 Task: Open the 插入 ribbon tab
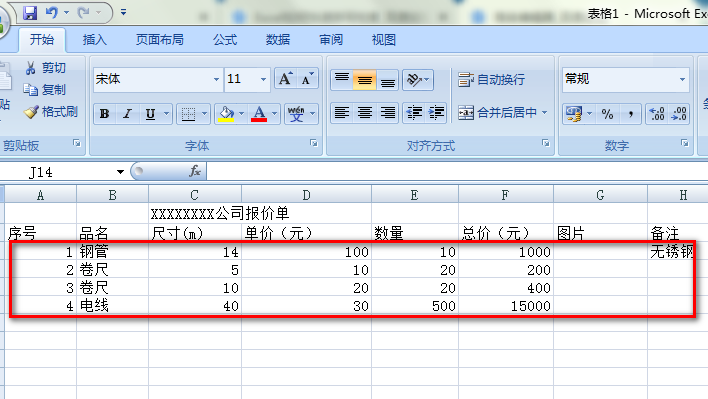(95, 40)
